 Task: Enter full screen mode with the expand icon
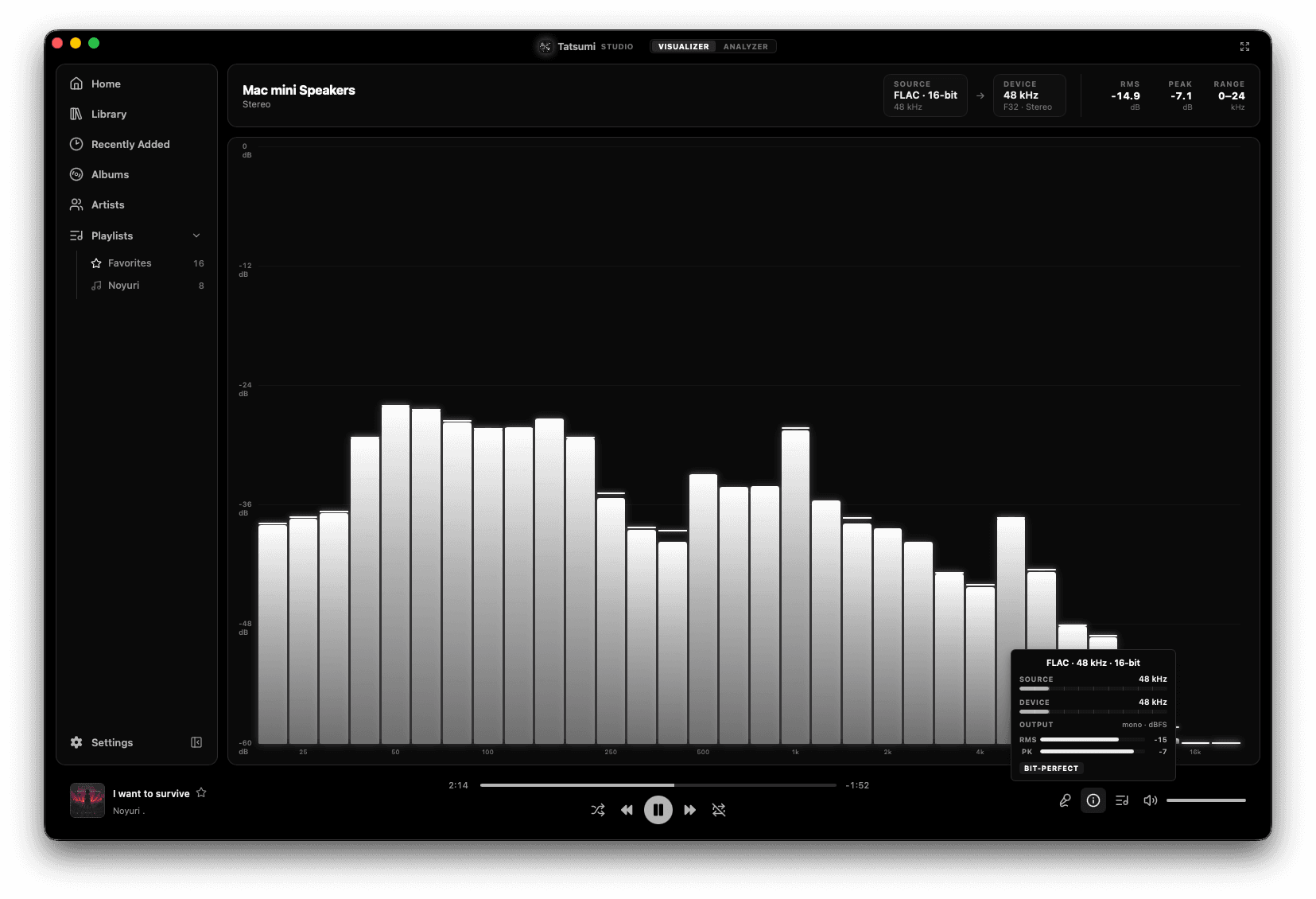coord(1244,47)
